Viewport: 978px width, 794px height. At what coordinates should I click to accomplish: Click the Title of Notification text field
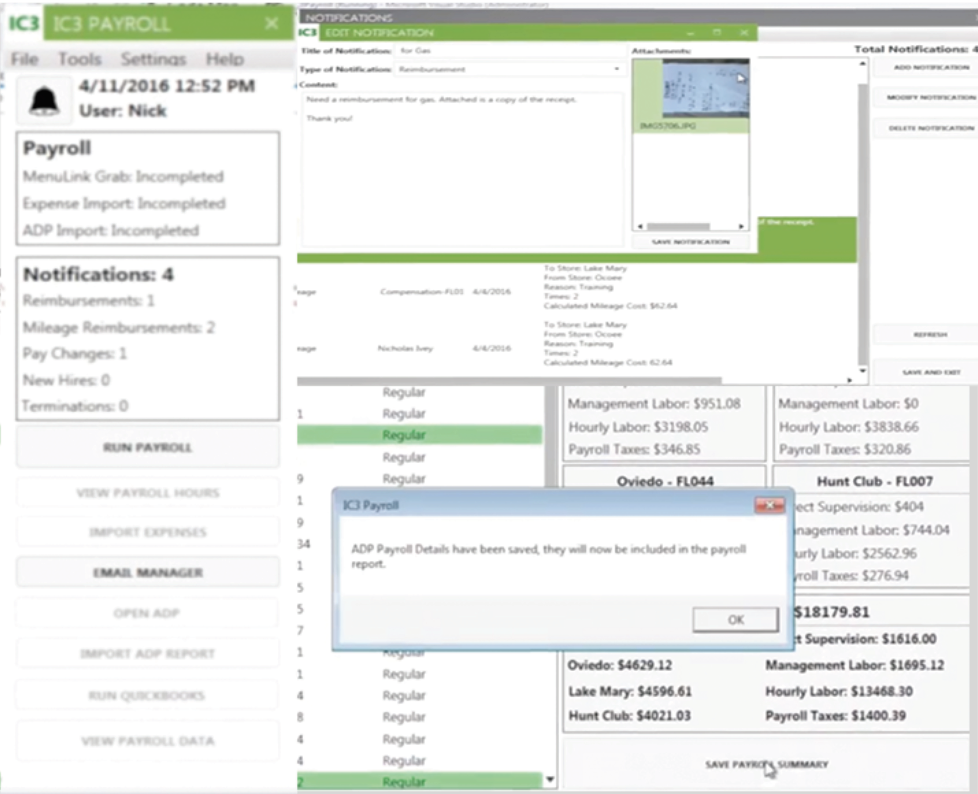tap(510, 50)
